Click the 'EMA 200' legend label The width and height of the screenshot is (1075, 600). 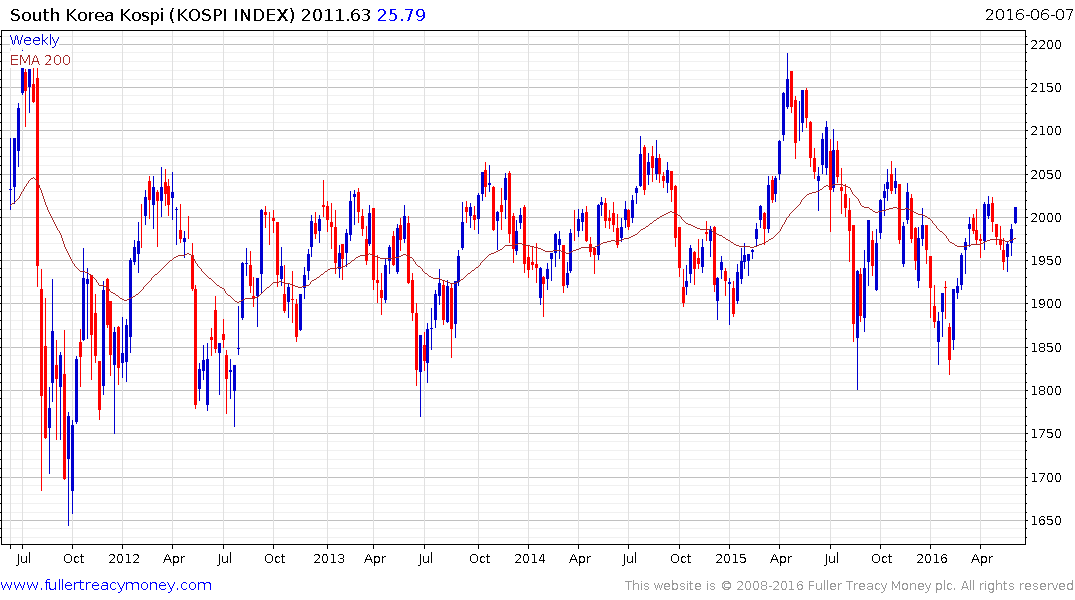pos(40,60)
